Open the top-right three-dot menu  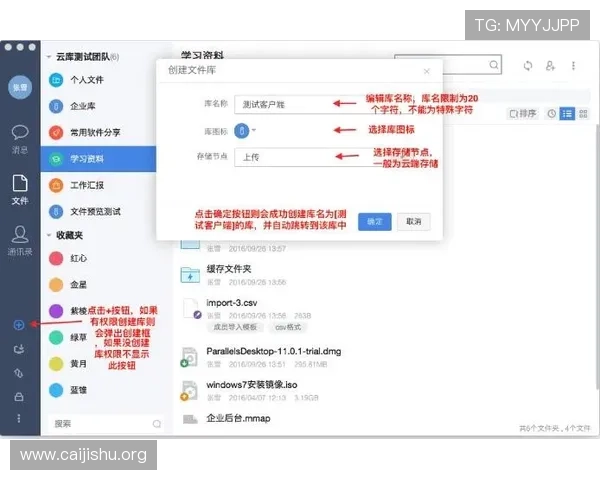coord(573,66)
